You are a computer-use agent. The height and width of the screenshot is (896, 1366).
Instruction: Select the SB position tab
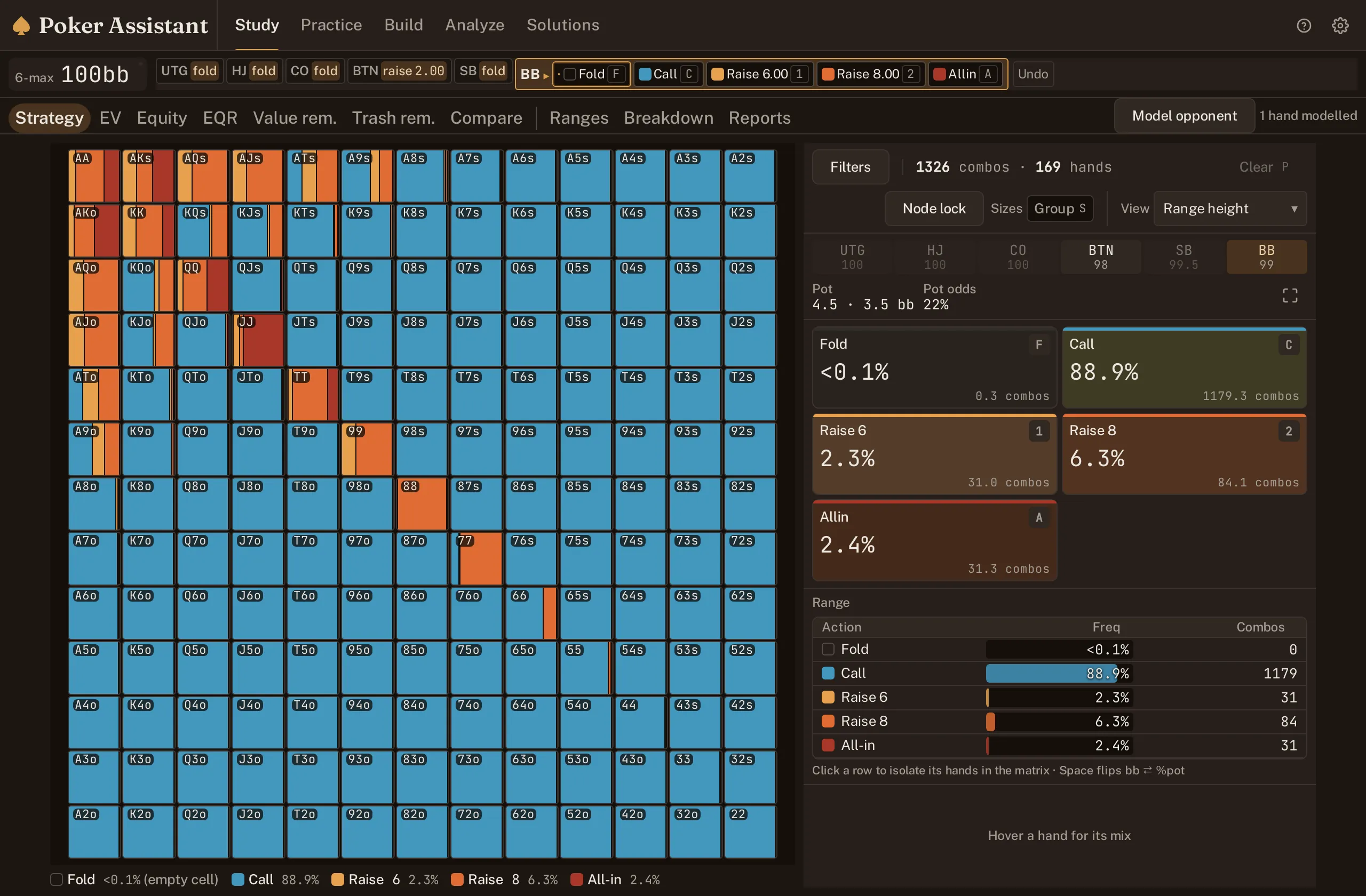[x=1184, y=257]
